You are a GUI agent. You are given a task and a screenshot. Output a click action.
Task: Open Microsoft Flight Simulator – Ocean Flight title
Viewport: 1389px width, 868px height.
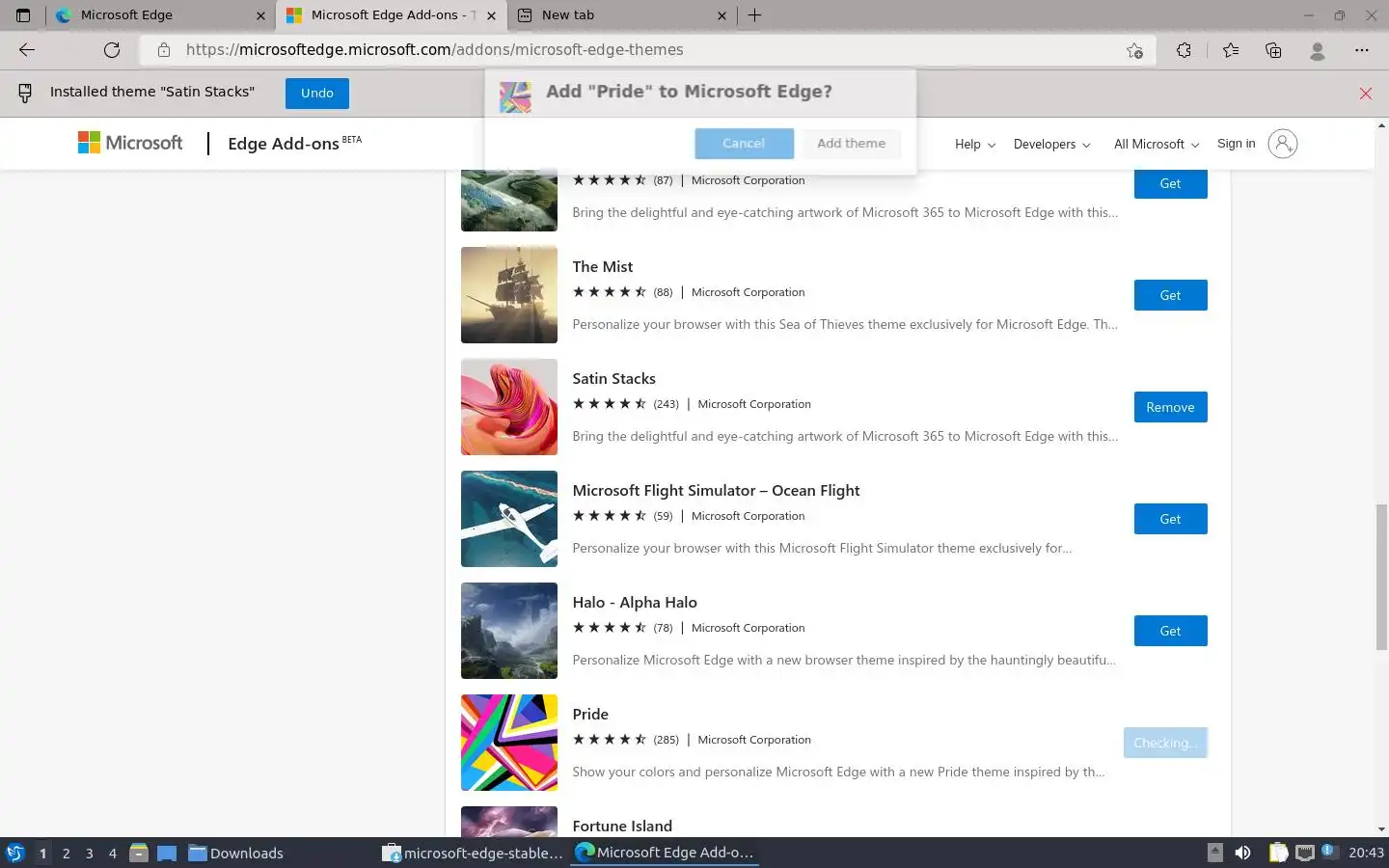coord(716,491)
